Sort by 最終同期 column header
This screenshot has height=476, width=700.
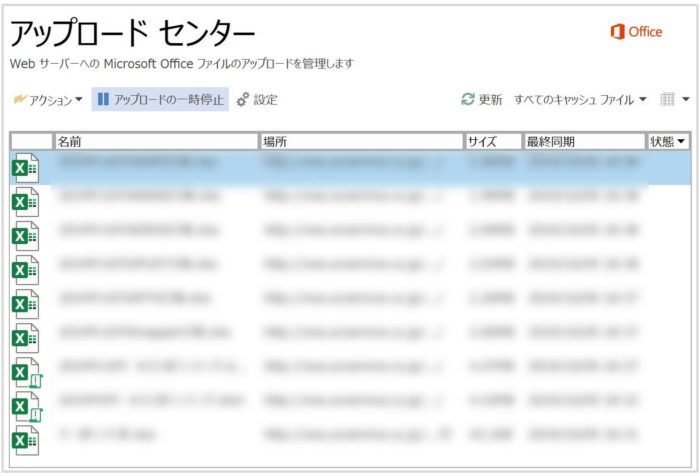(x=584, y=142)
